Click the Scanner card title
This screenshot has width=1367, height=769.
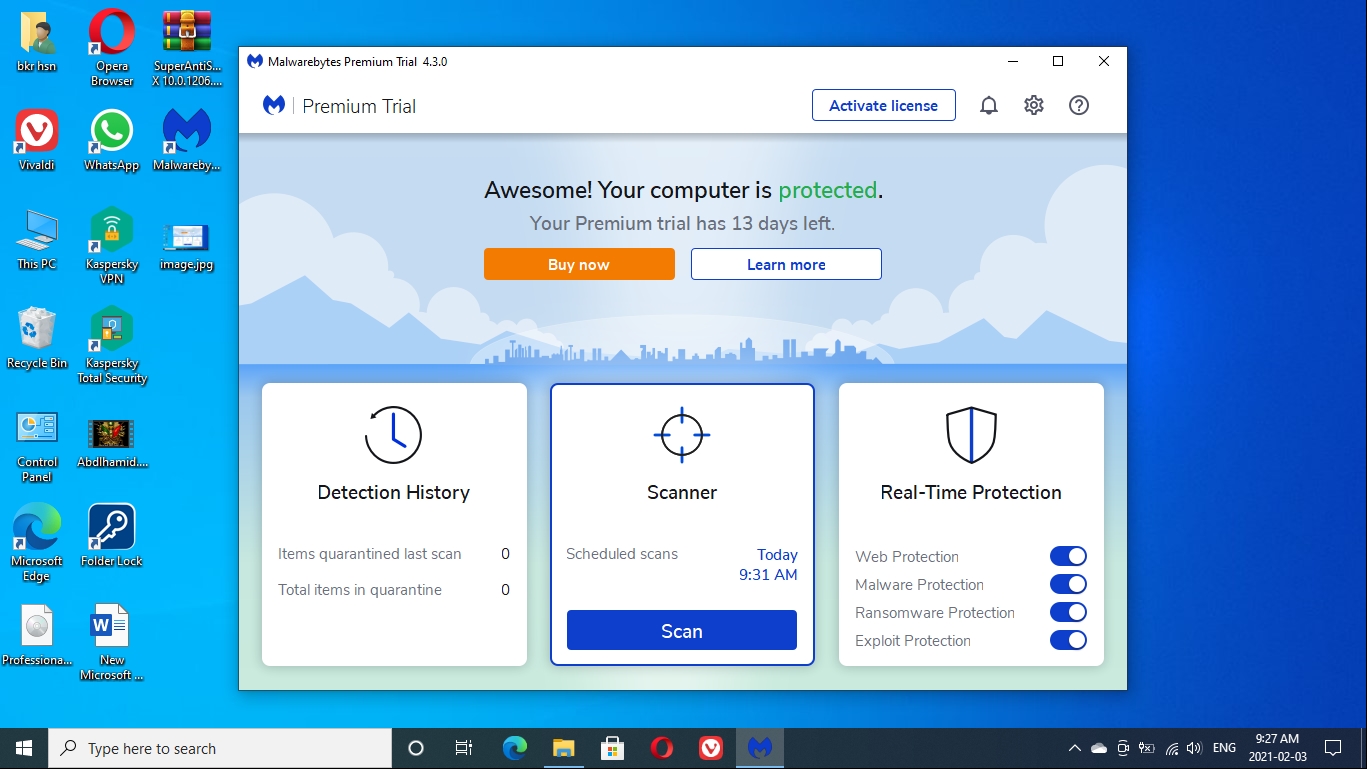682,492
